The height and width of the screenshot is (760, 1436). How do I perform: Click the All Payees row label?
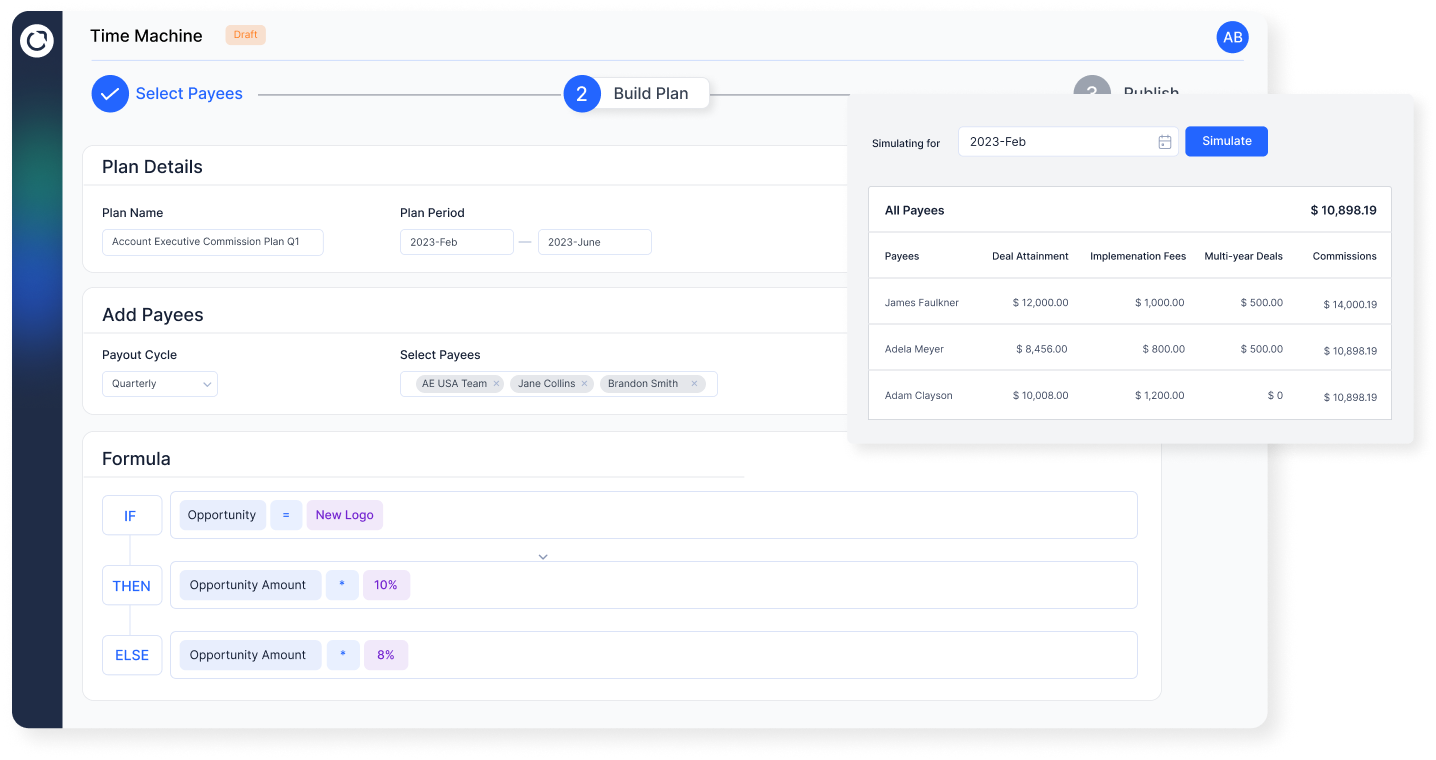coord(915,211)
